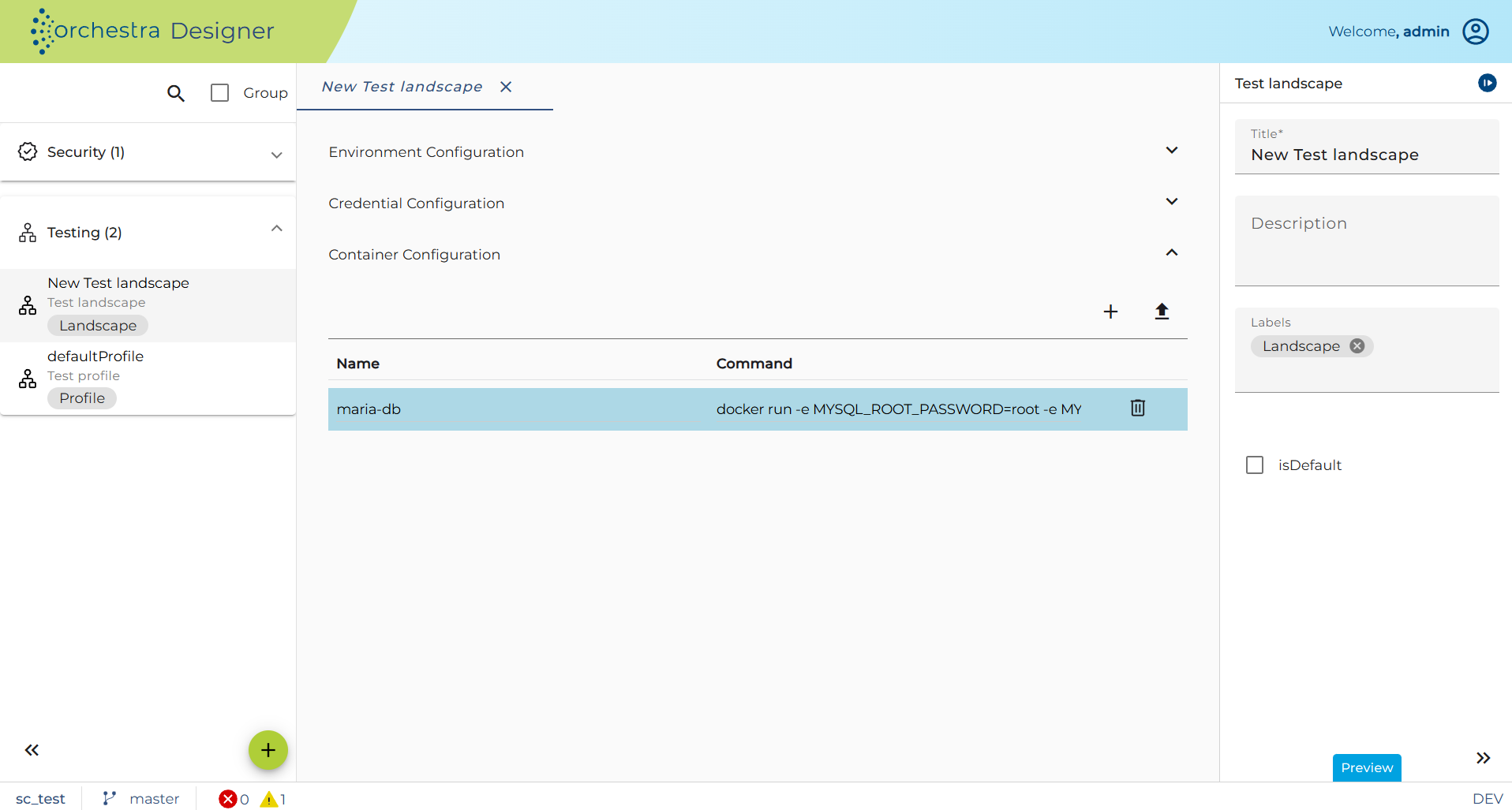The height and width of the screenshot is (810, 1512).
Task: Edit the Title input field
Action: point(1367,147)
